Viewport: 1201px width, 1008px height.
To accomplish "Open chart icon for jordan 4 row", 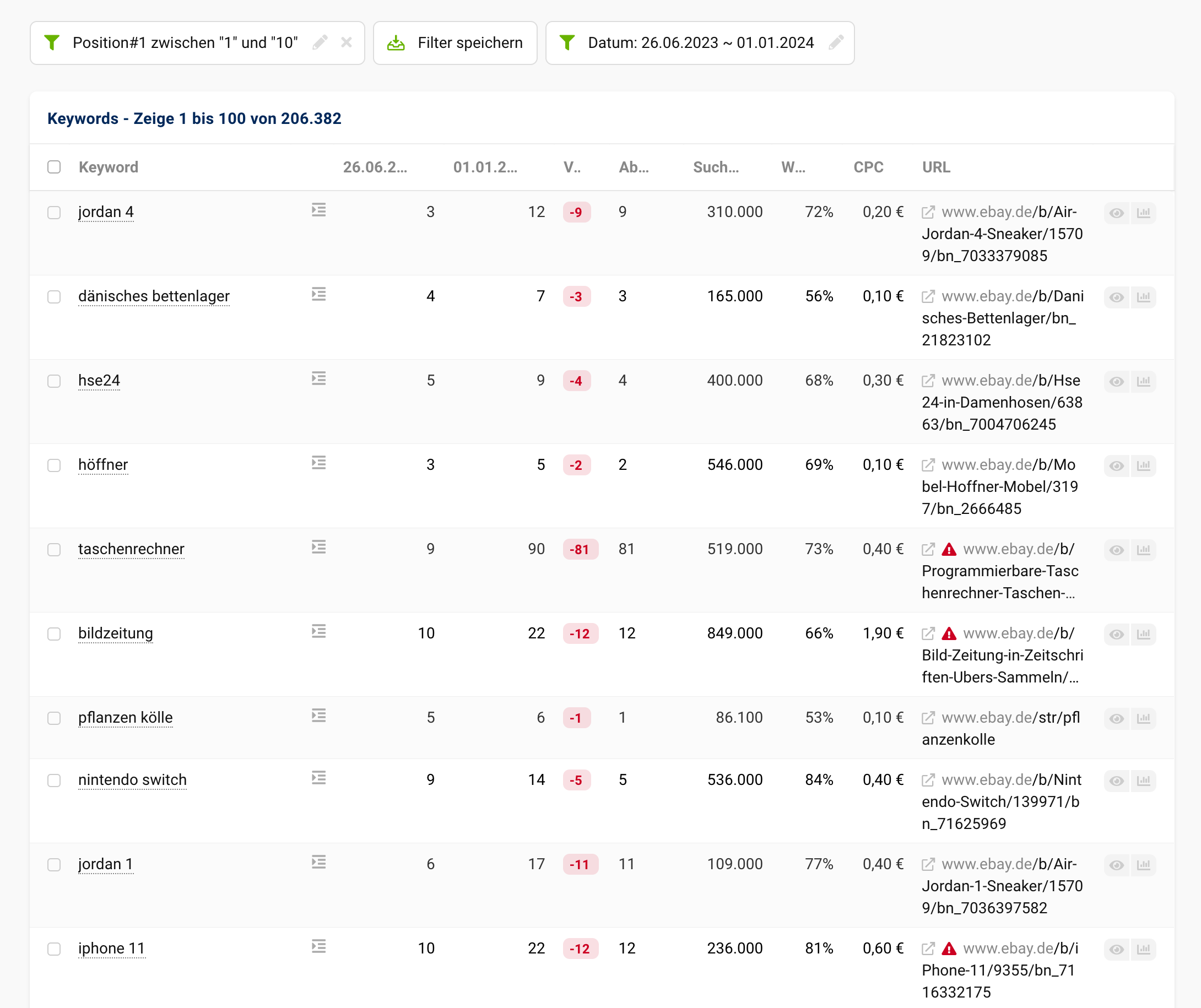I will (1143, 213).
